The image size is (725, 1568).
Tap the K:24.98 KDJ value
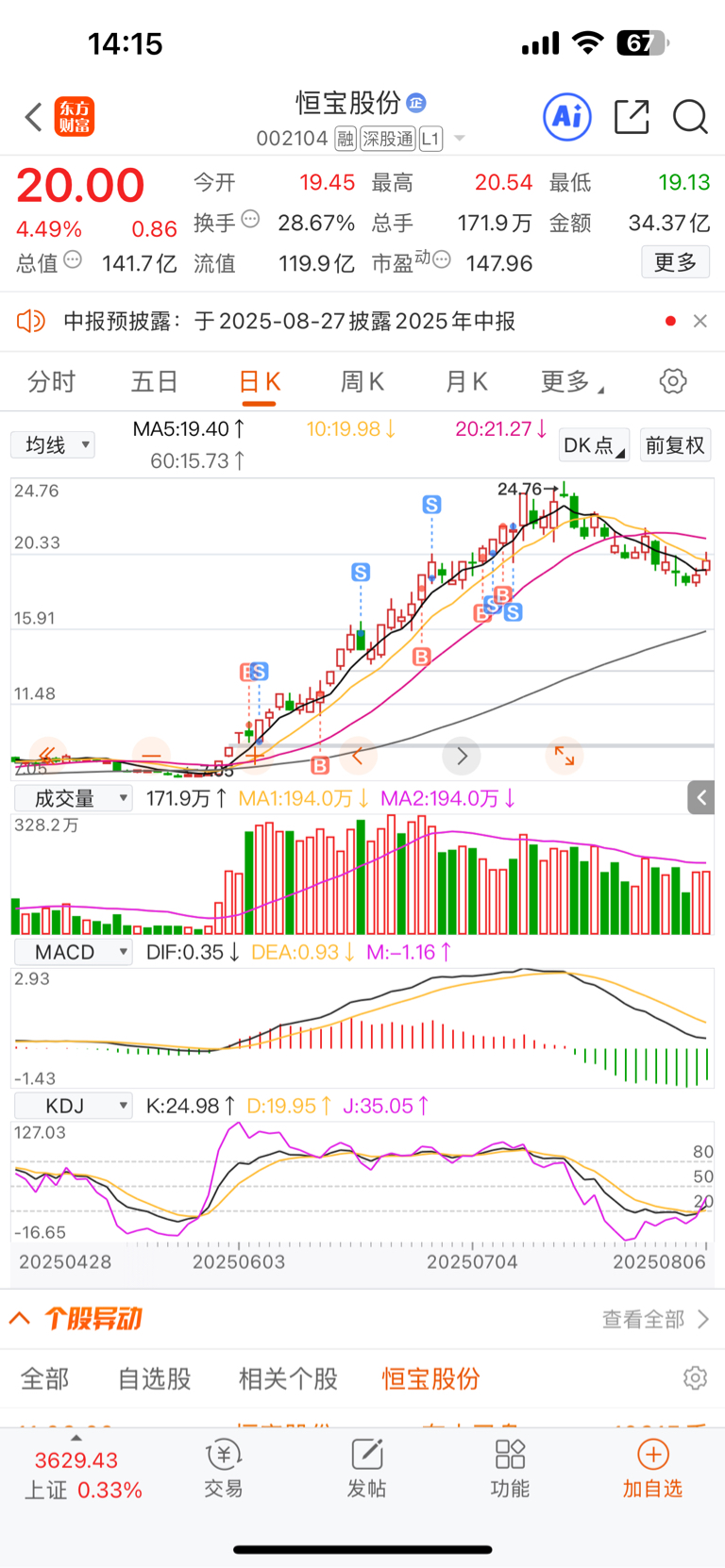click(x=190, y=1106)
